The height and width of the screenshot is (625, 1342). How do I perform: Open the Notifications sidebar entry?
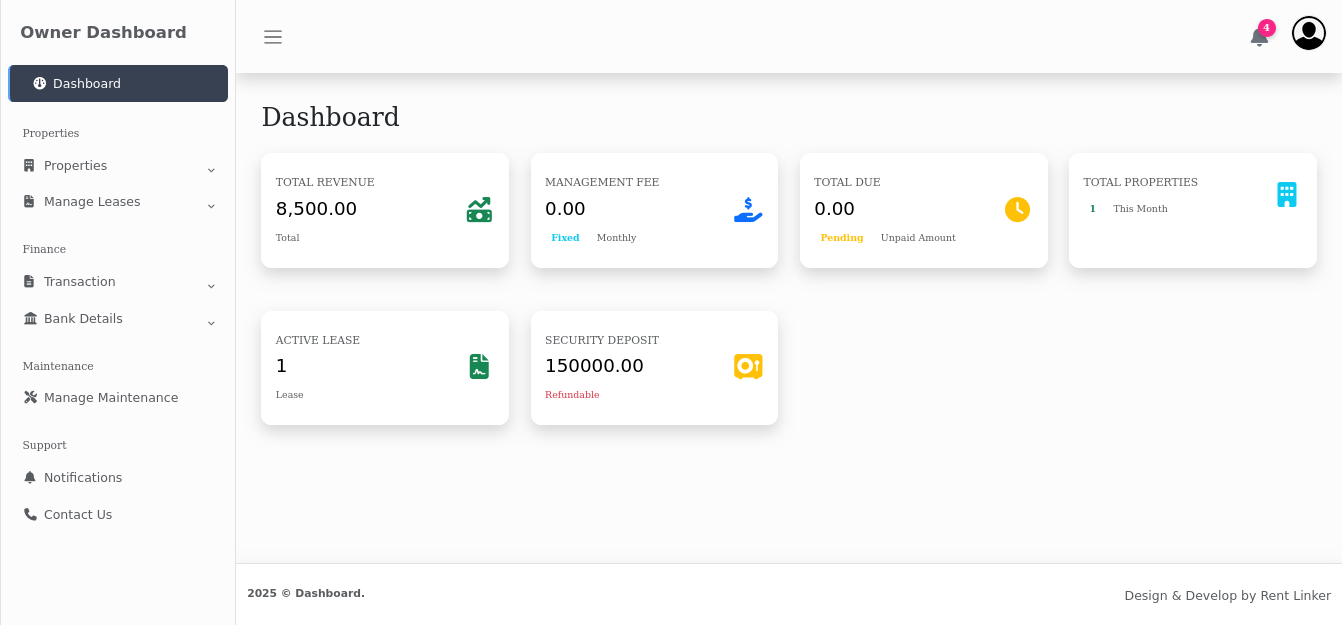83,477
